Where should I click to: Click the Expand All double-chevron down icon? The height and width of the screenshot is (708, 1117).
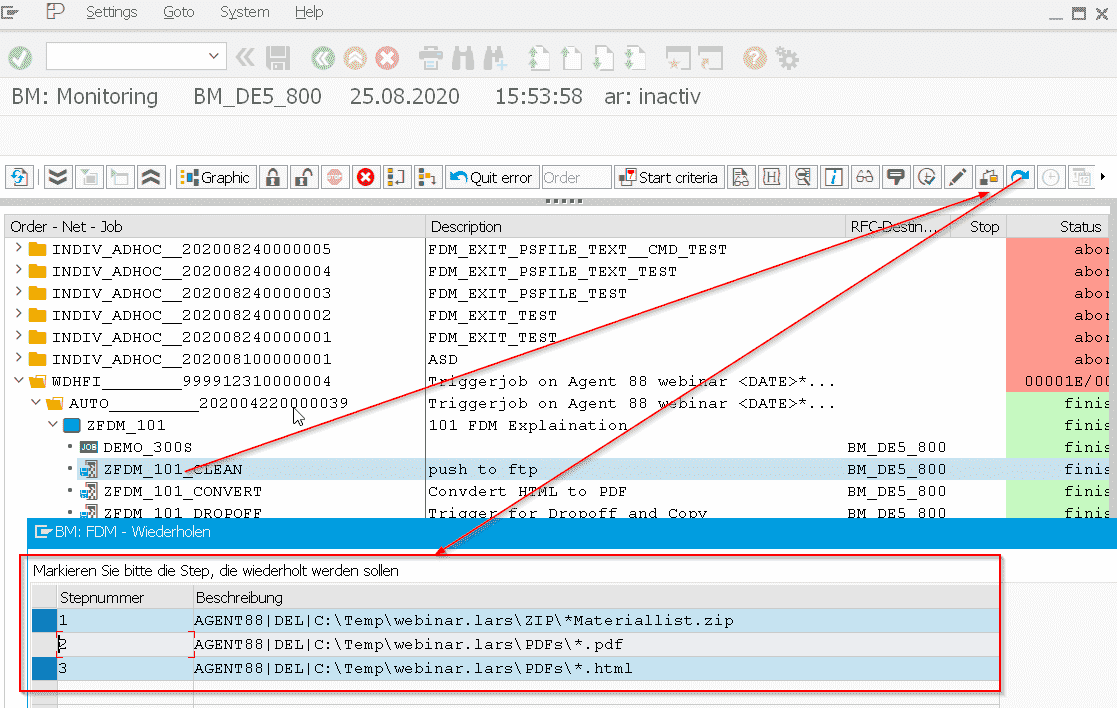58,177
